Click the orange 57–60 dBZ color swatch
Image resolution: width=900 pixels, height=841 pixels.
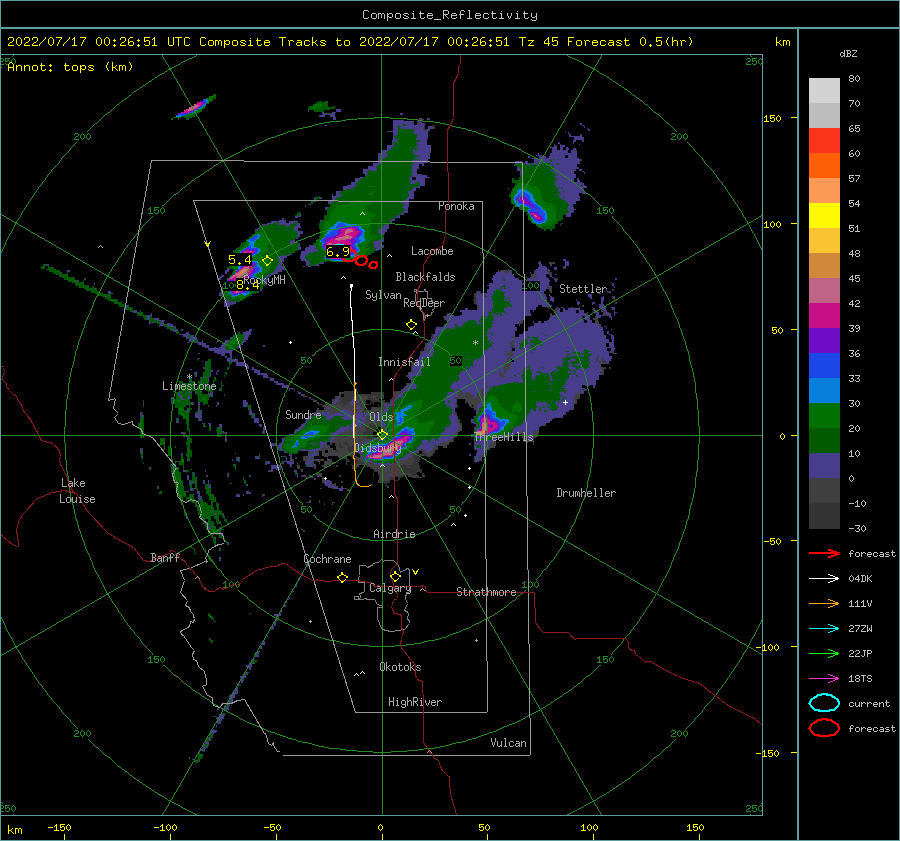824,166
